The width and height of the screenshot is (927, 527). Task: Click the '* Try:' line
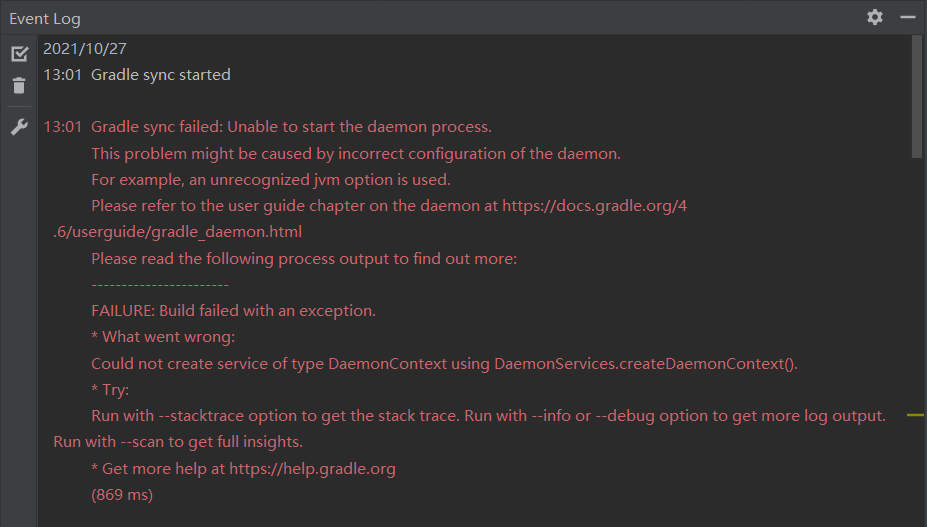pos(110,390)
